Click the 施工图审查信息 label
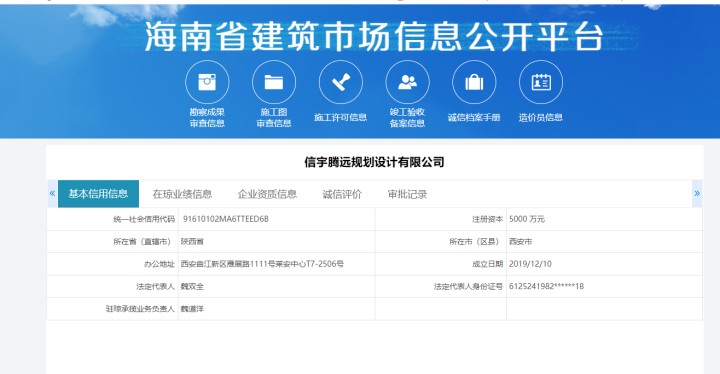720x374 pixels. [x=274, y=118]
